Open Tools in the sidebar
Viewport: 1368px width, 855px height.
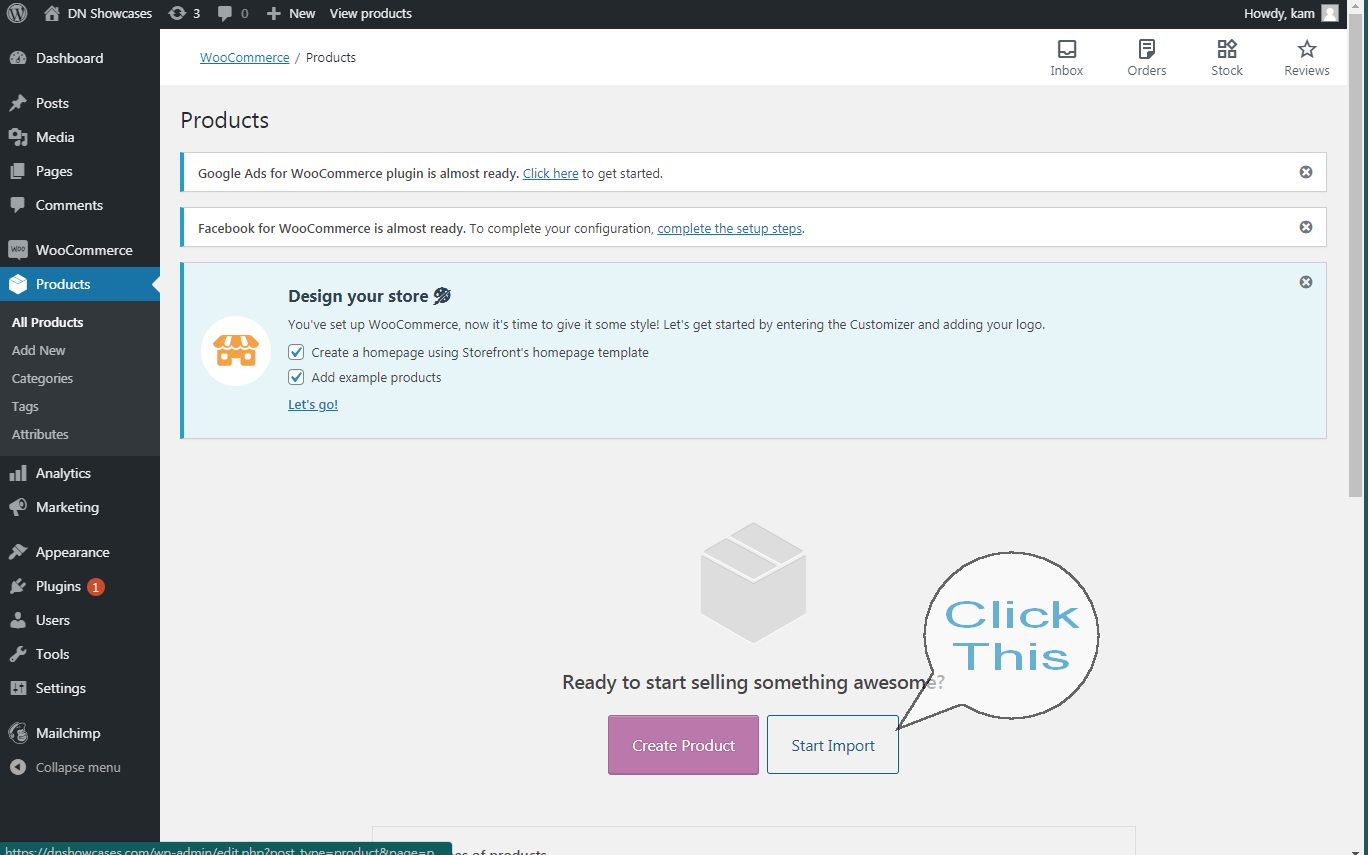pyautogui.click(x=80, y=654)
